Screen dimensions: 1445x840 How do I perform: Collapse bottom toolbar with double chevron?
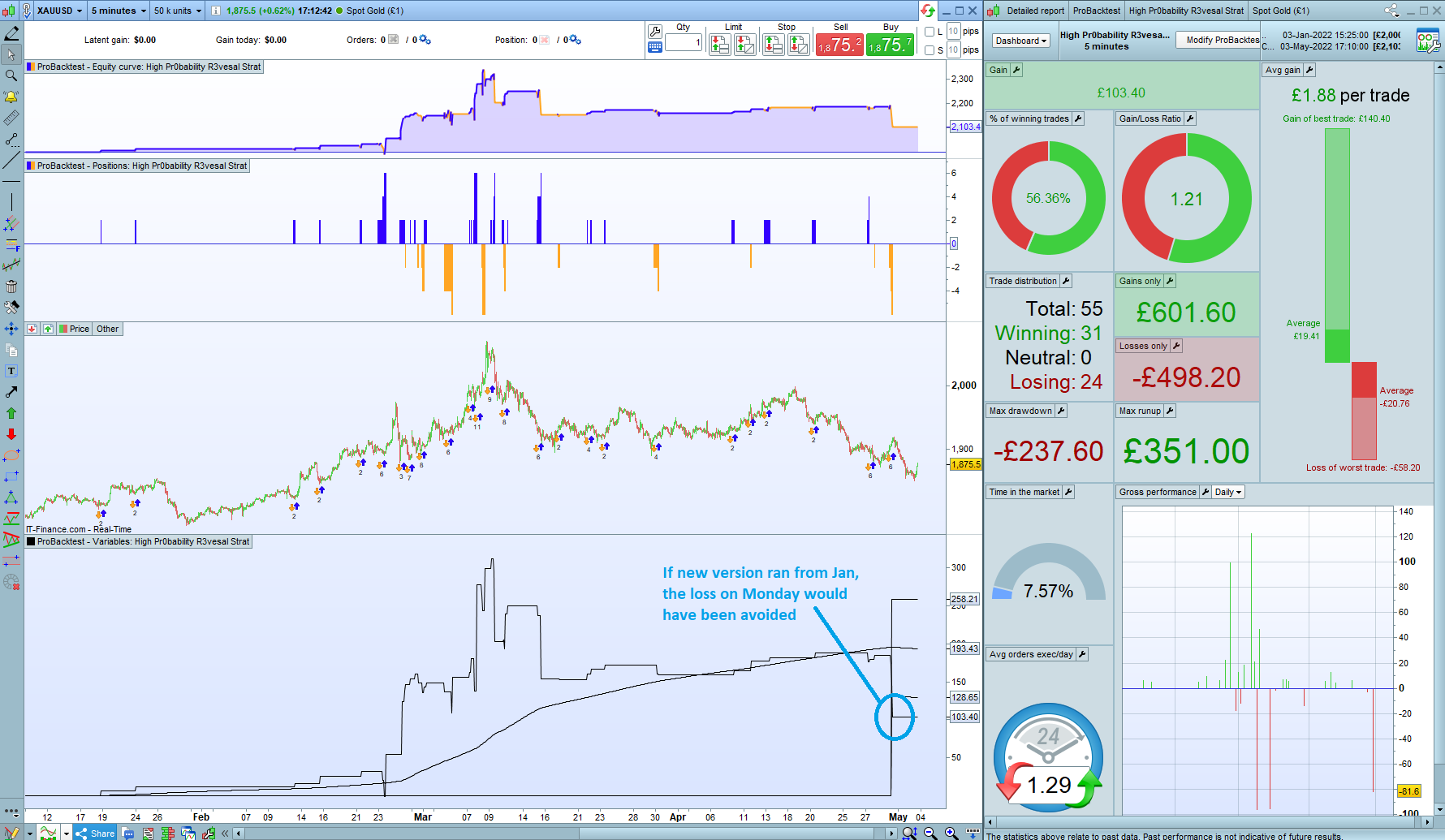click(x=226, y=833)
